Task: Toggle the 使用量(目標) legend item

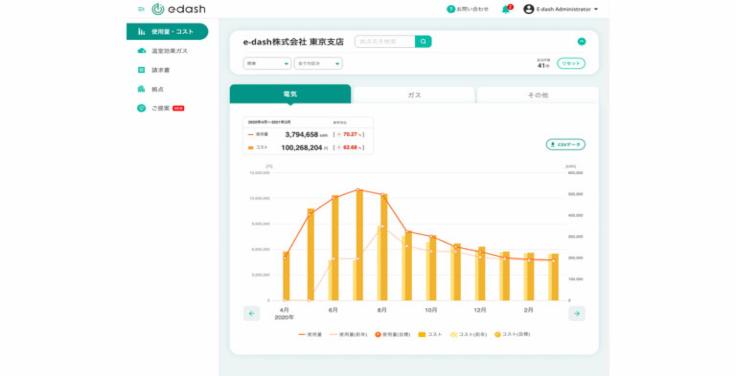Action: click(x=392, y=335)
